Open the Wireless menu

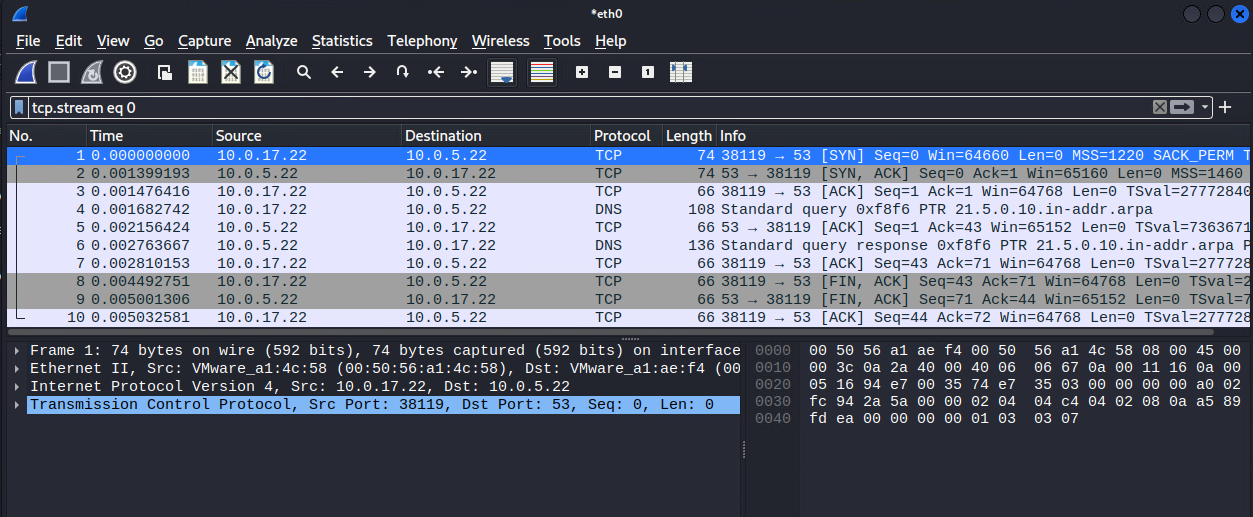[x=501, y=41]
